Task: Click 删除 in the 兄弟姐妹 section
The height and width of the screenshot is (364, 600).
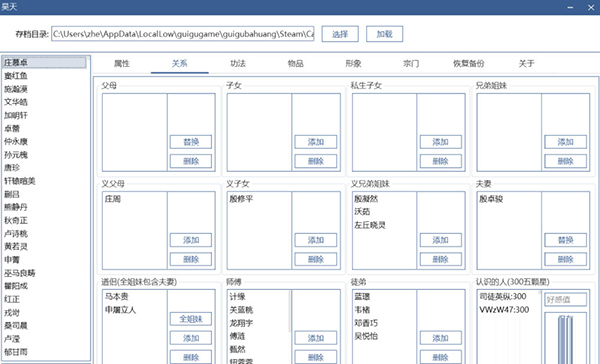Action: [565, 161]
